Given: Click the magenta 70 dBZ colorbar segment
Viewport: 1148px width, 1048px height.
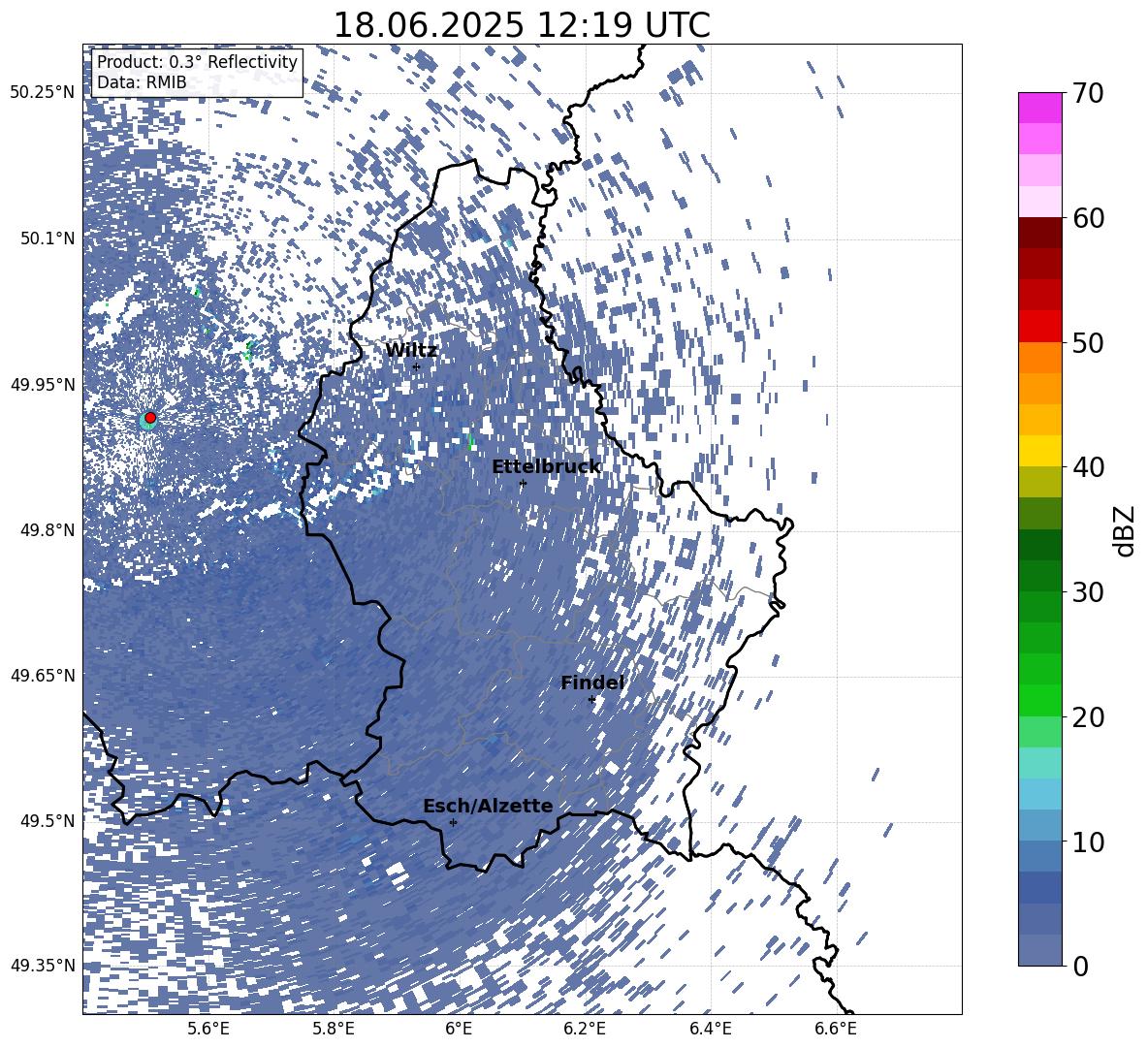Looking at the screenshot, I should (x=1039, y=108).
